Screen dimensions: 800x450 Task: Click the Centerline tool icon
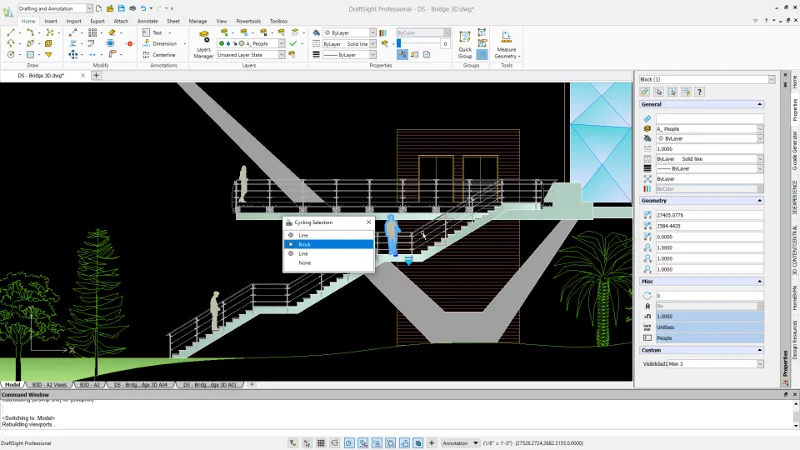(x=146, y=55)
